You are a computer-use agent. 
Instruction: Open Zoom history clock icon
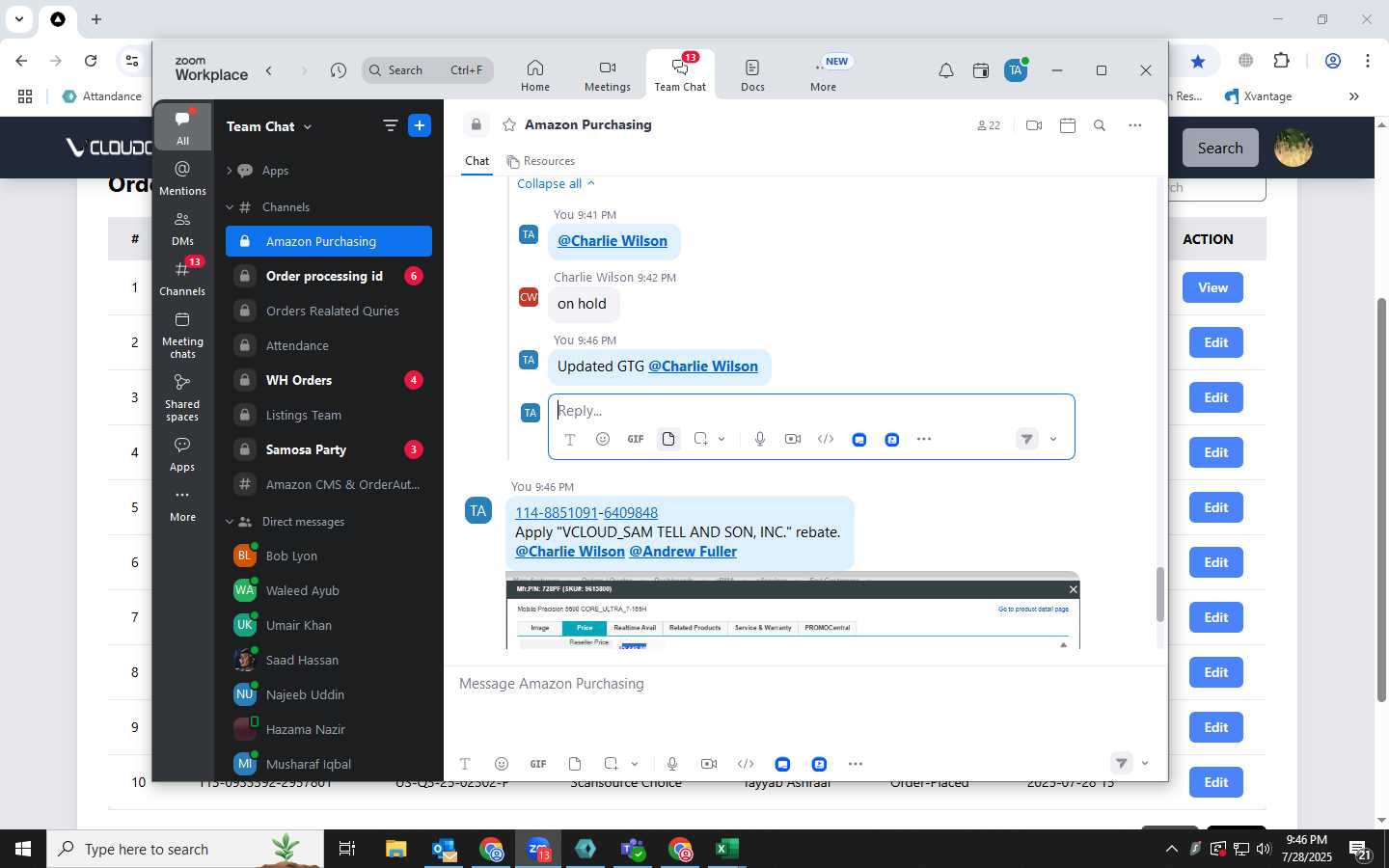coord(338,70)
